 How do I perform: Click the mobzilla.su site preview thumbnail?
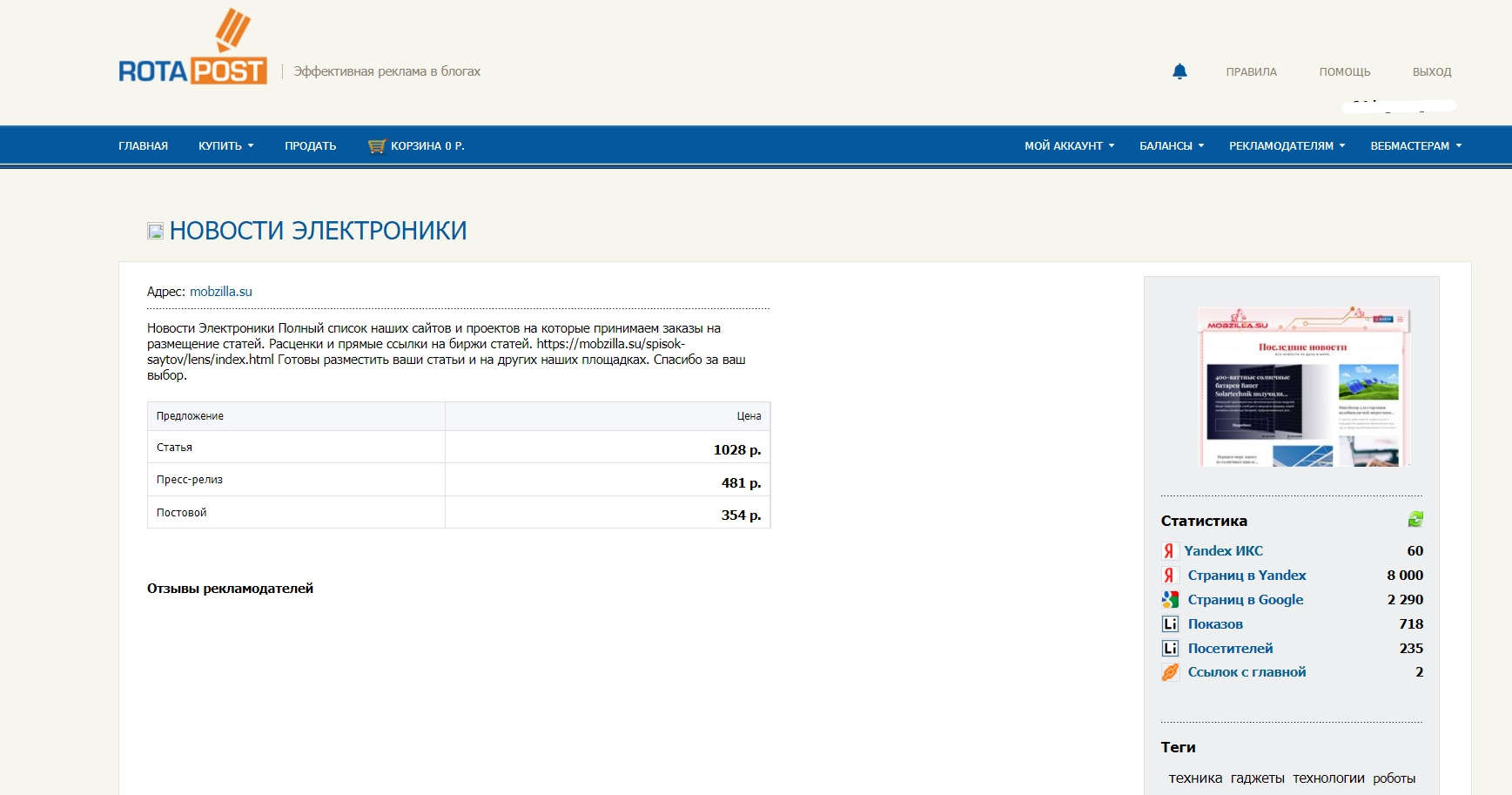[1303, 386]
